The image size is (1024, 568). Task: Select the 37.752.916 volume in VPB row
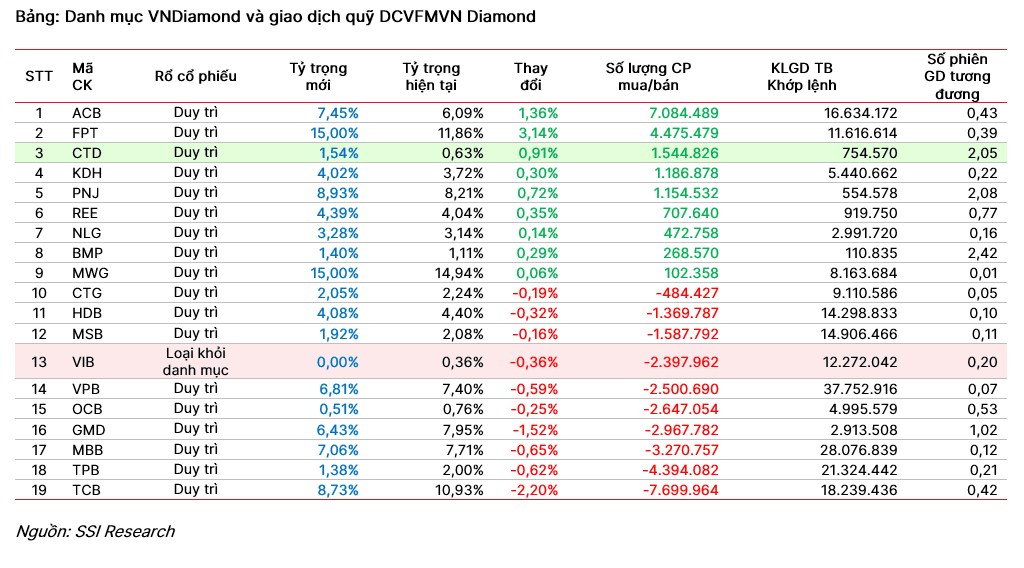click(855, 388)
